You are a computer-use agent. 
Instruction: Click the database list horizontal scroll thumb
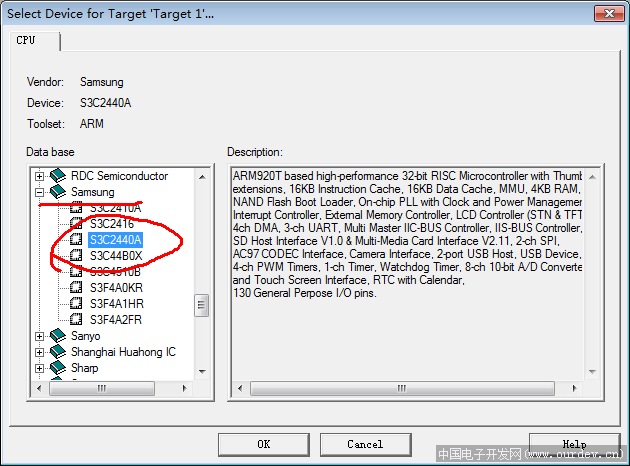click(x=102, y=388)
